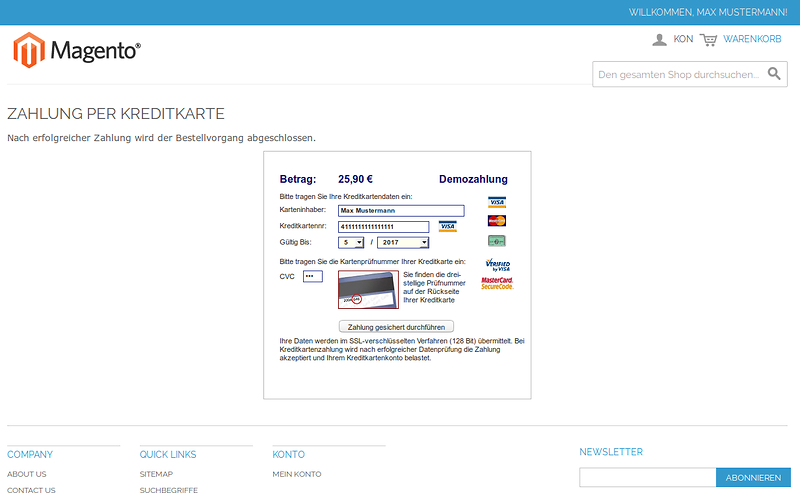Open the Warenkorb shopping cart icon

[x=708, y=39]
